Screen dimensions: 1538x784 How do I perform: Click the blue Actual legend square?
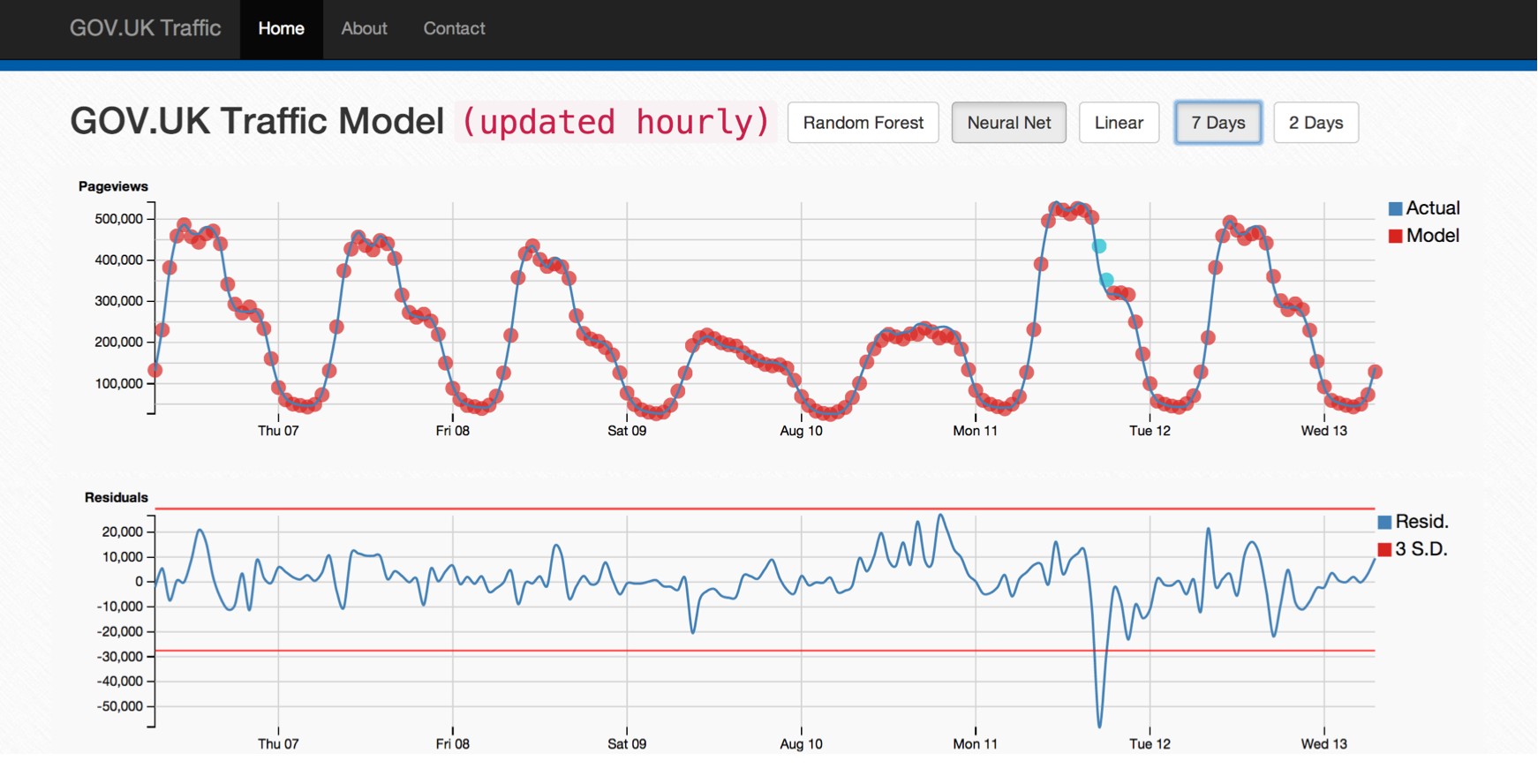coord(1396,208)
